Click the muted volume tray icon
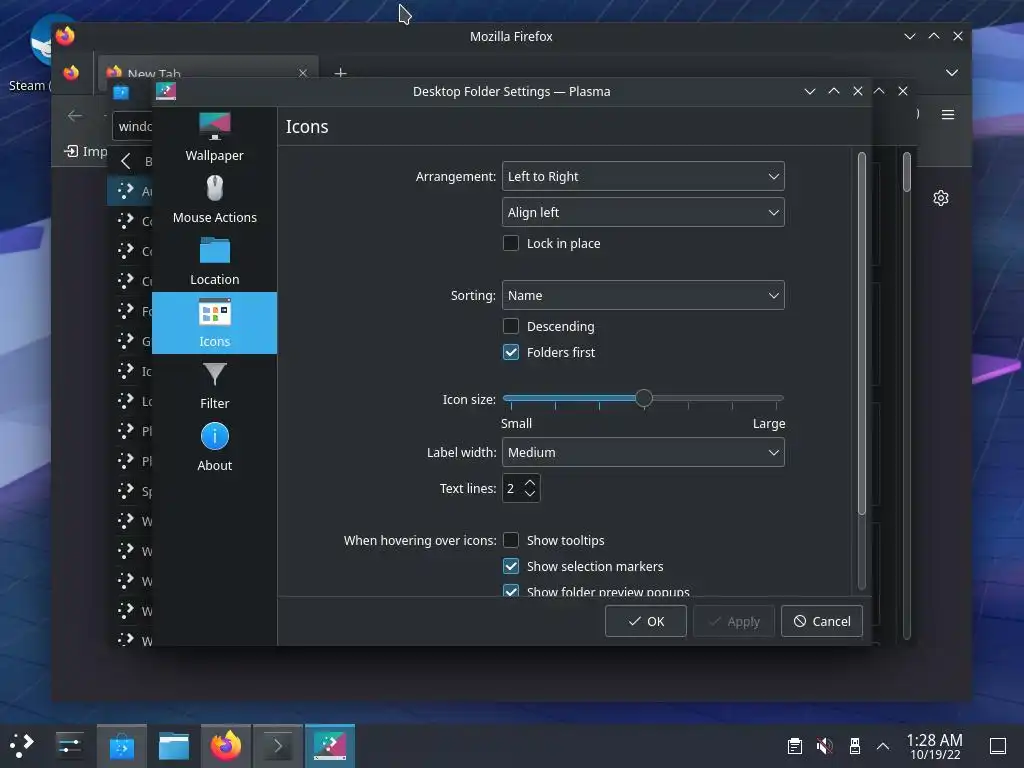 (825, 746)
